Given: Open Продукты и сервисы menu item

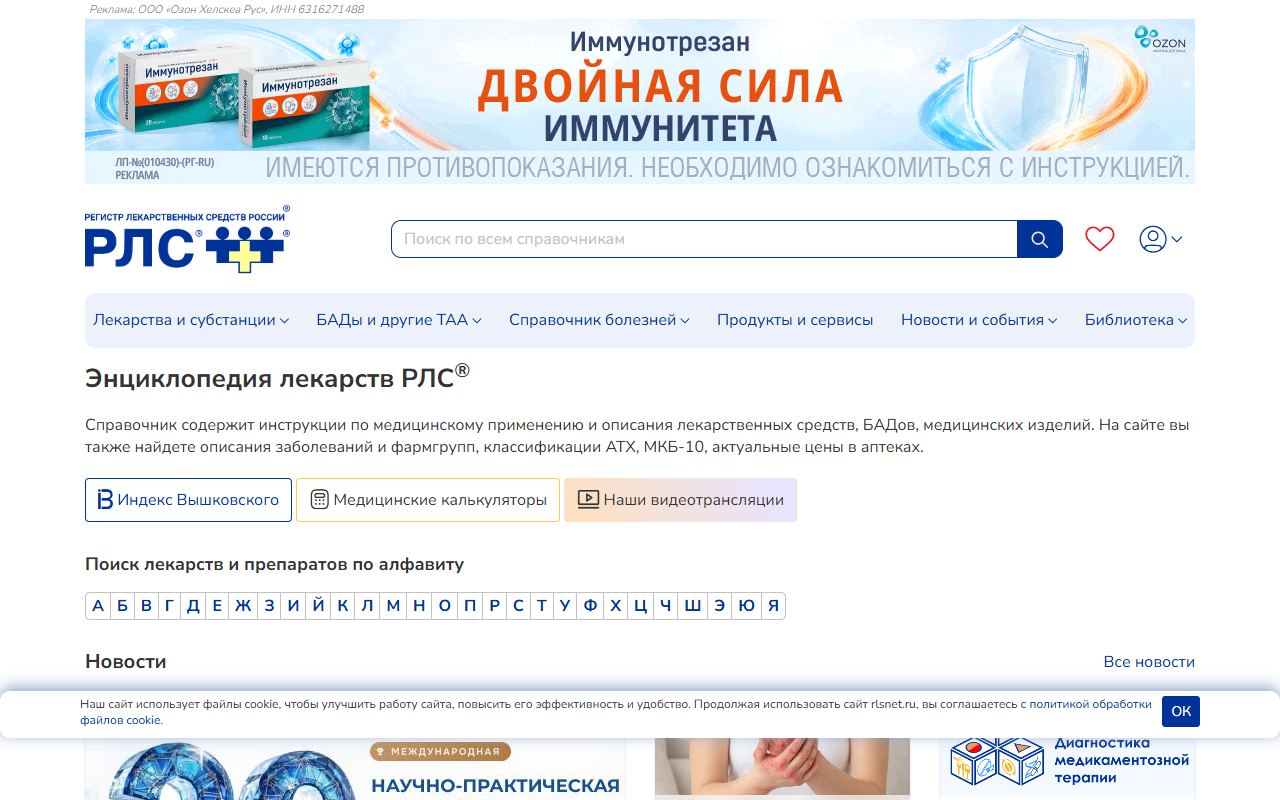Looking at the screenshot, I should point(795,320).
